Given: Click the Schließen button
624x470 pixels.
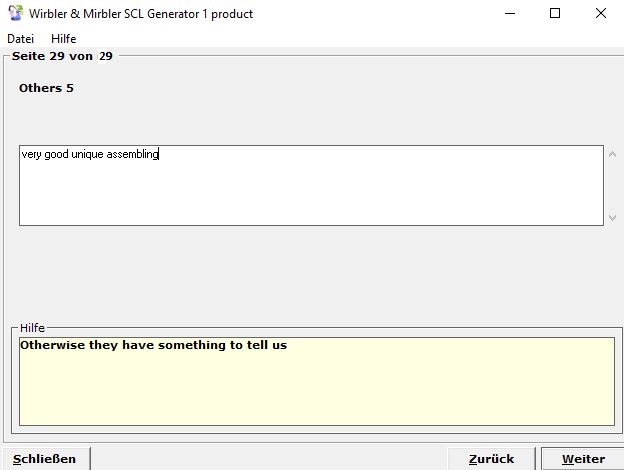Looking at the screenshot, I should point(45,459).
